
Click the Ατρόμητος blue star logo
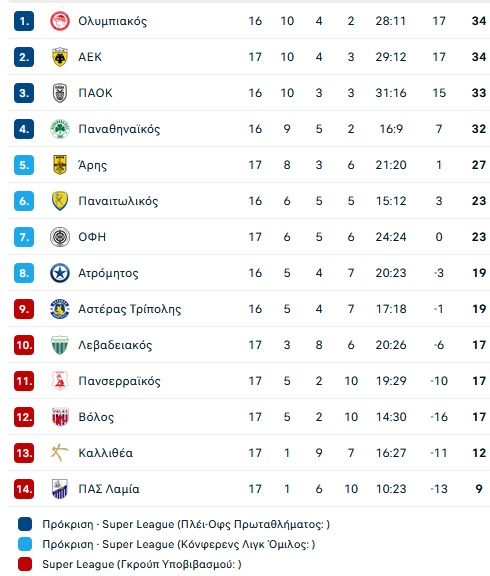click(x=60, y=273)
